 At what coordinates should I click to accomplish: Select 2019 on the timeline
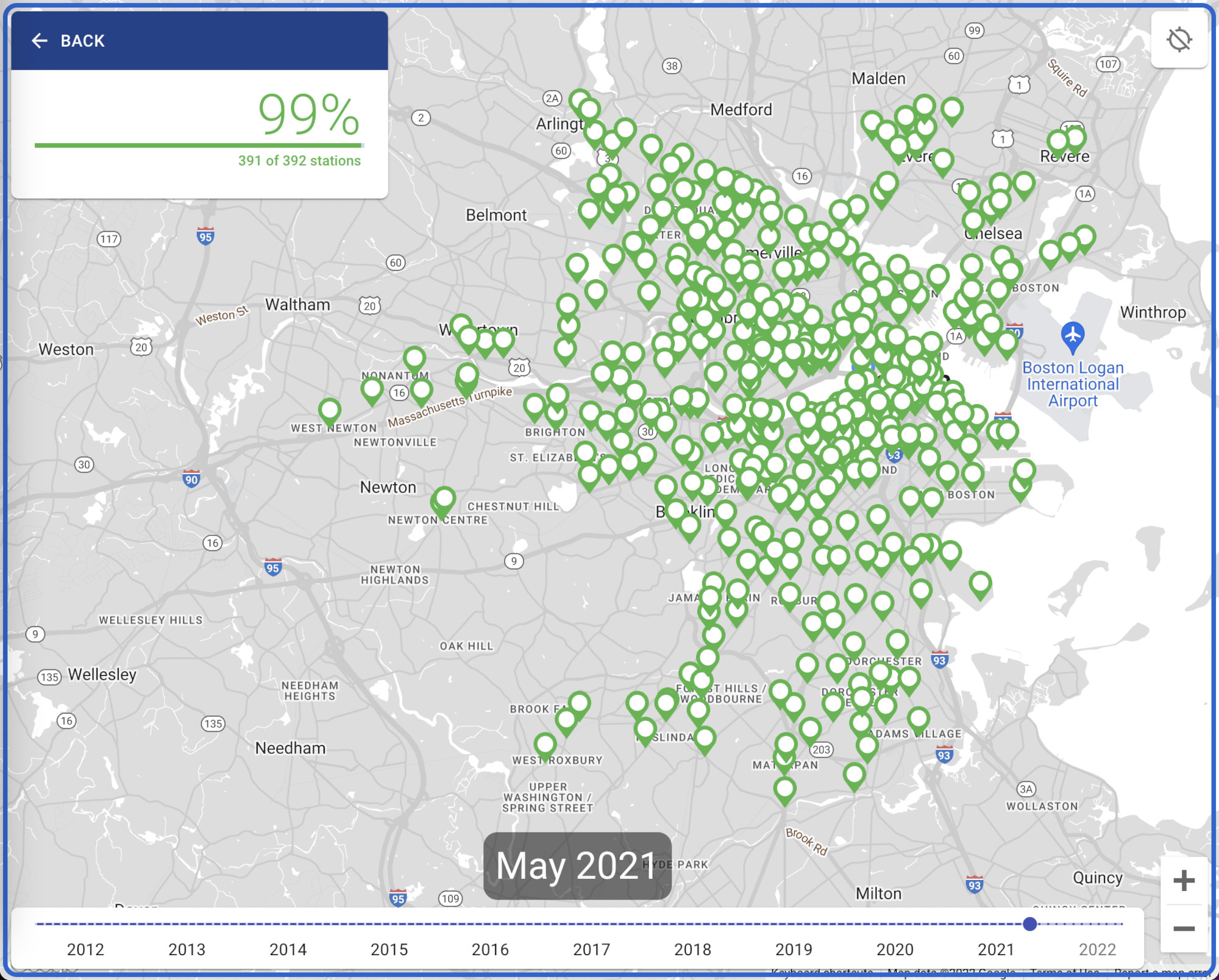tap(794, 949)
